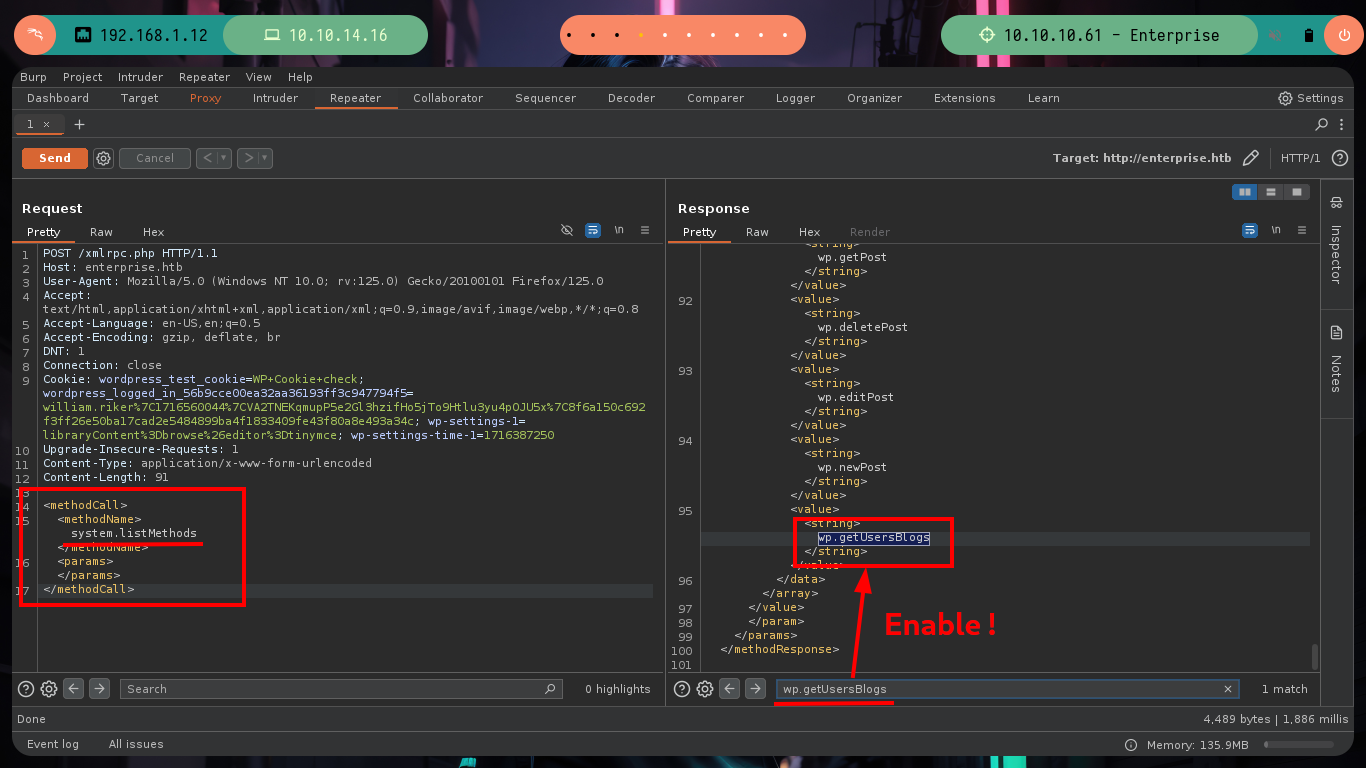Open Response pane hamburger options menu
This screenshot has height=768, width=1366.
tap(1302, 230)
